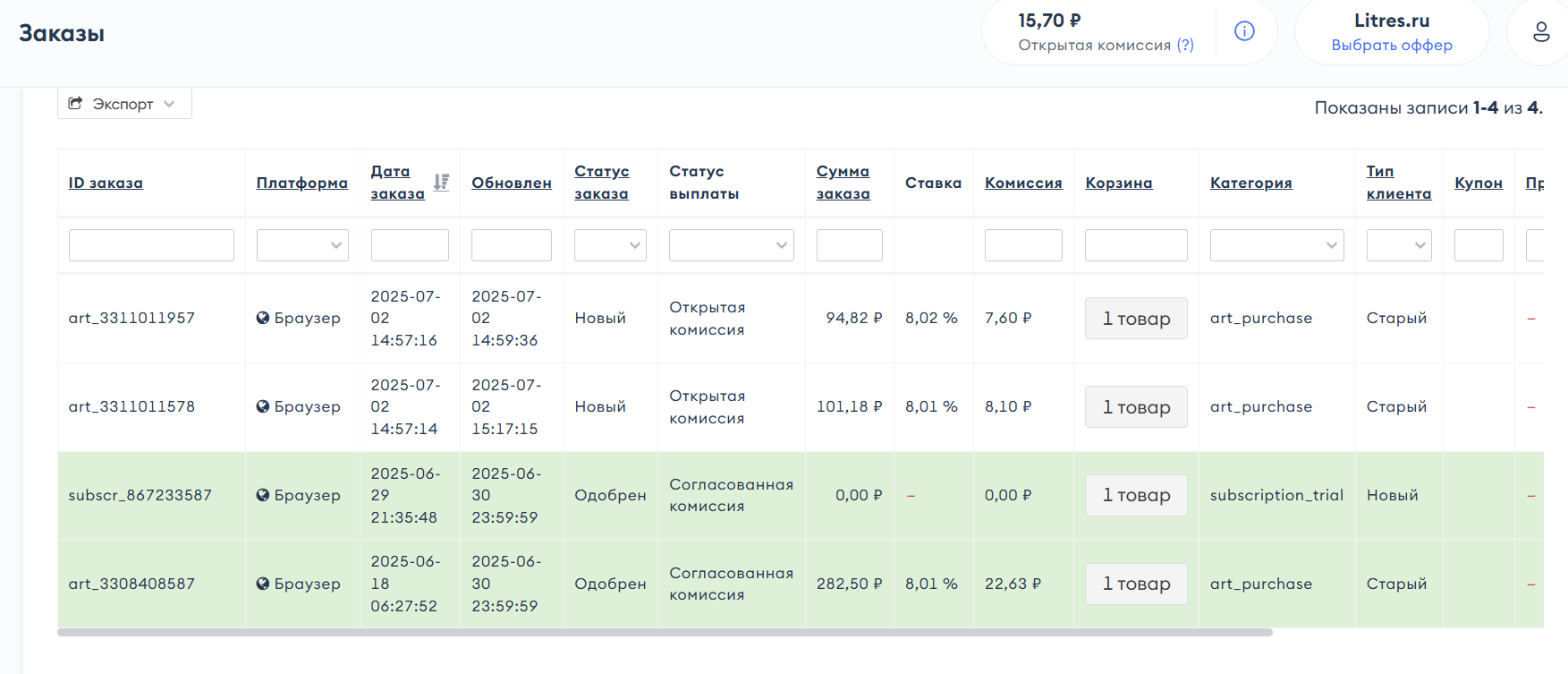This screenshot has width=1568, height=674.
Task: Sort by Статус заказа header
Action: pyautogui.click(x=602, y=183)
